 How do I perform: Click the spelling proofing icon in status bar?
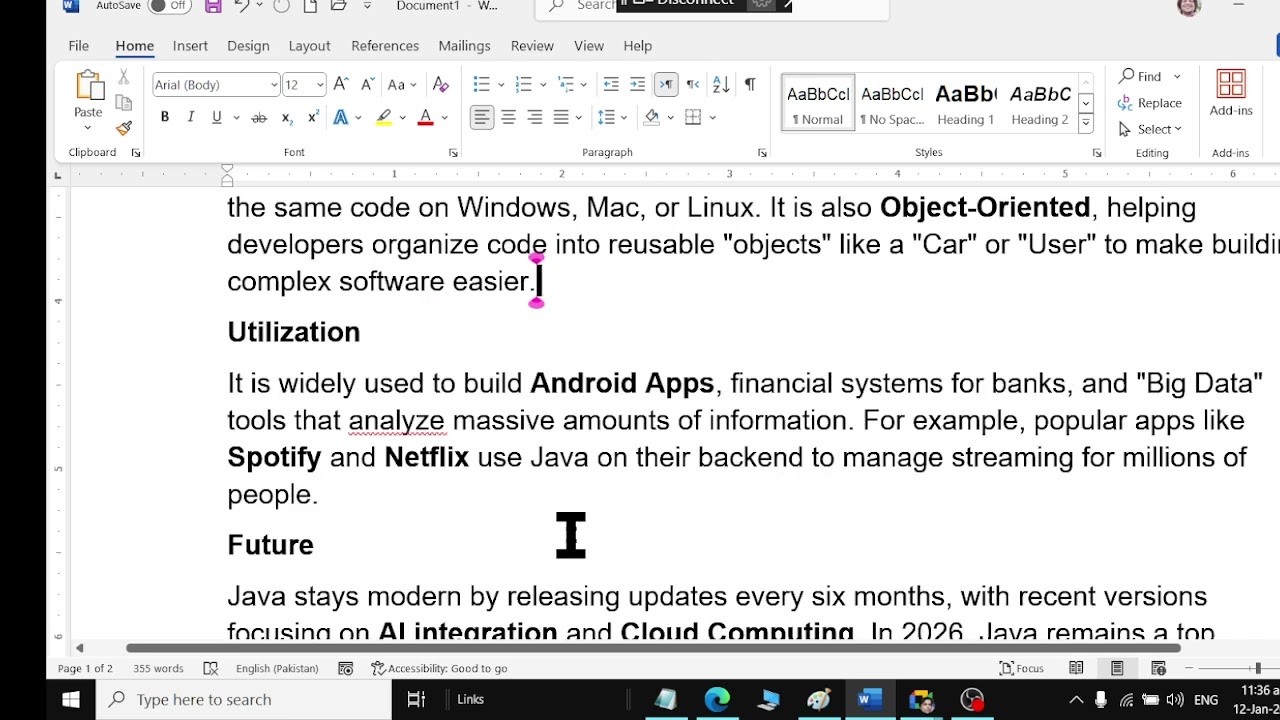pos(210,668)
